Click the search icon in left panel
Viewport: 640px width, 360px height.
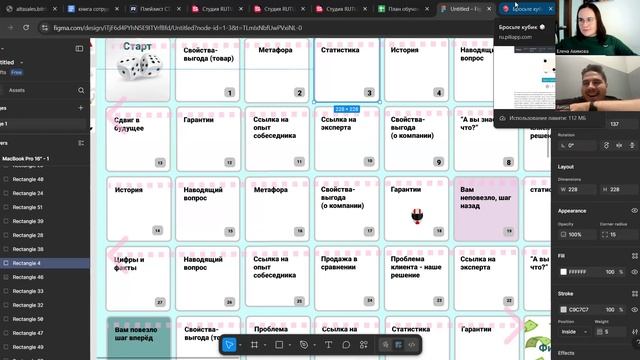click(81, 90)
